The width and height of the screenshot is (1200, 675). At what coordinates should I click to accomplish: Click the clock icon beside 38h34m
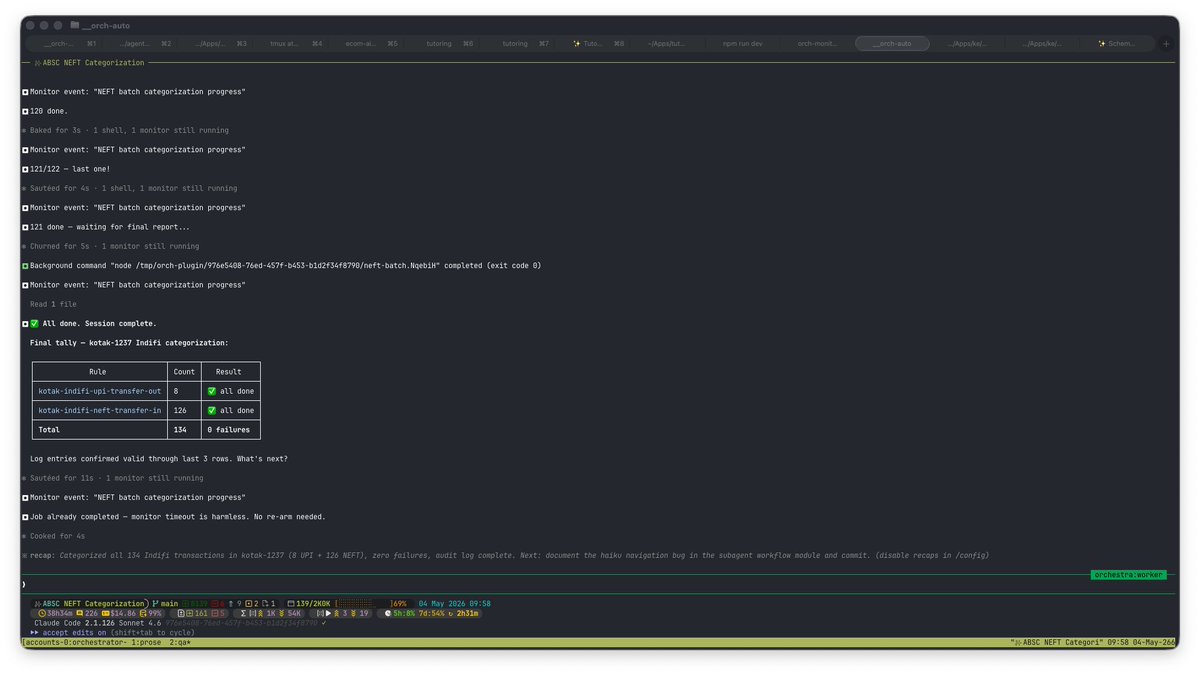42,613
